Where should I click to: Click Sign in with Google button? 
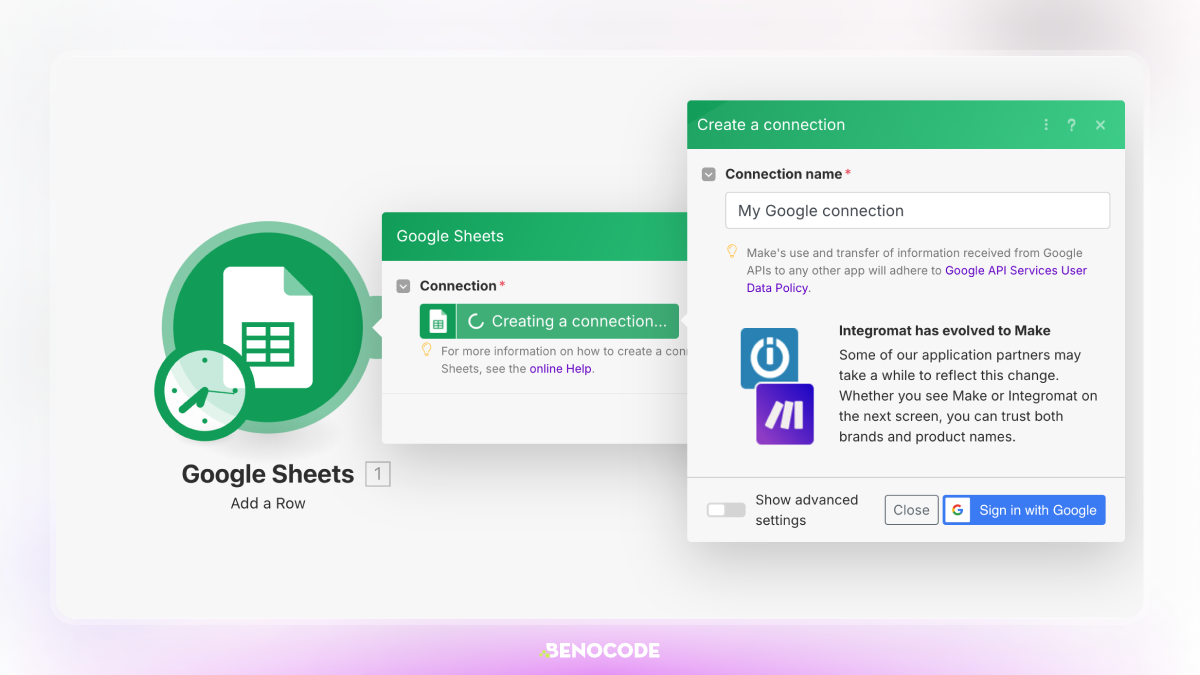click(1024, 510)
